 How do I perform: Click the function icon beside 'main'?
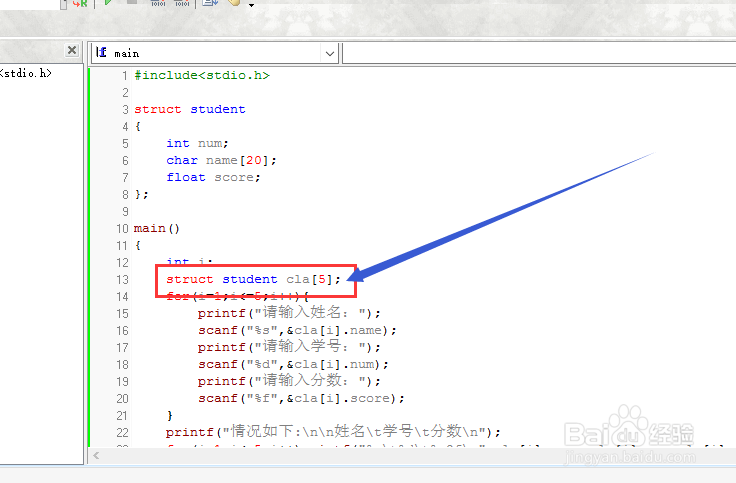coord(101,53)
